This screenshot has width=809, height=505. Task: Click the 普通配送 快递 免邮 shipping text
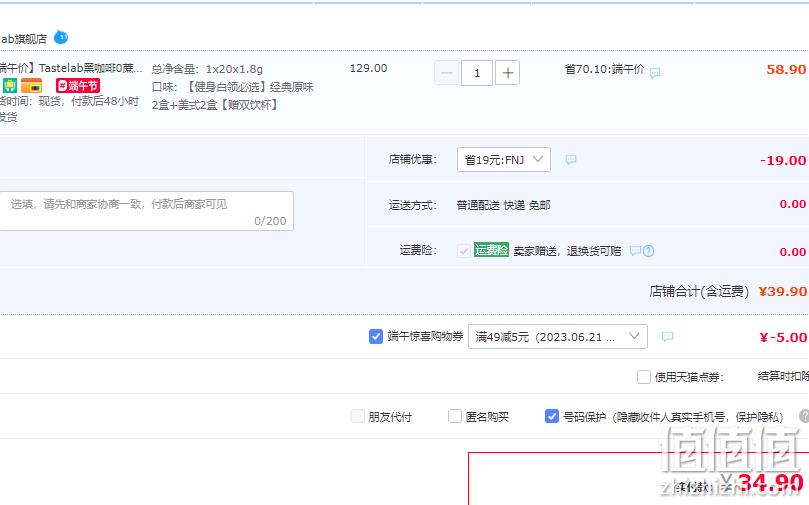coord(503,205)
